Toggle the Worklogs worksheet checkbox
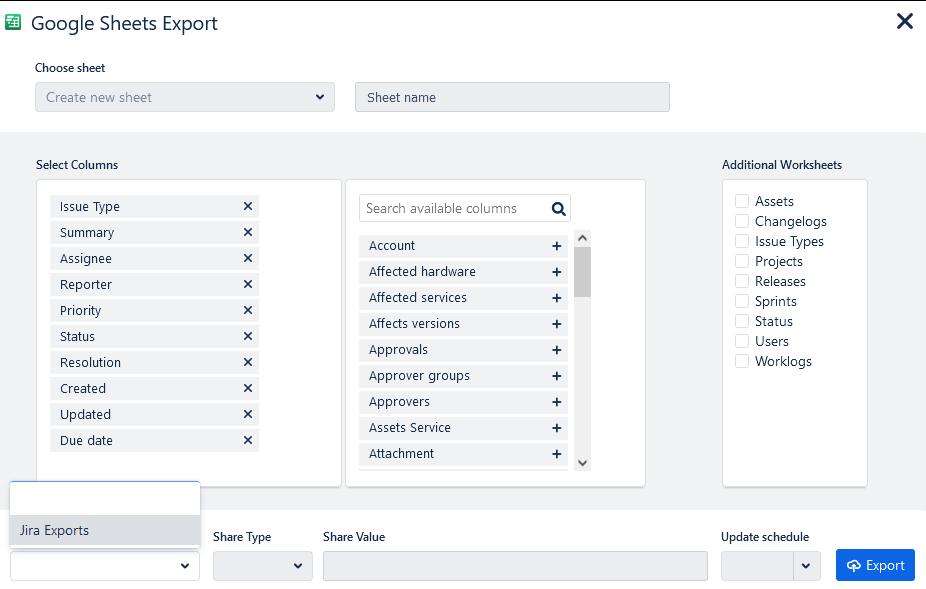The width and height of the screenshot is (926, 589). [742, 361]
